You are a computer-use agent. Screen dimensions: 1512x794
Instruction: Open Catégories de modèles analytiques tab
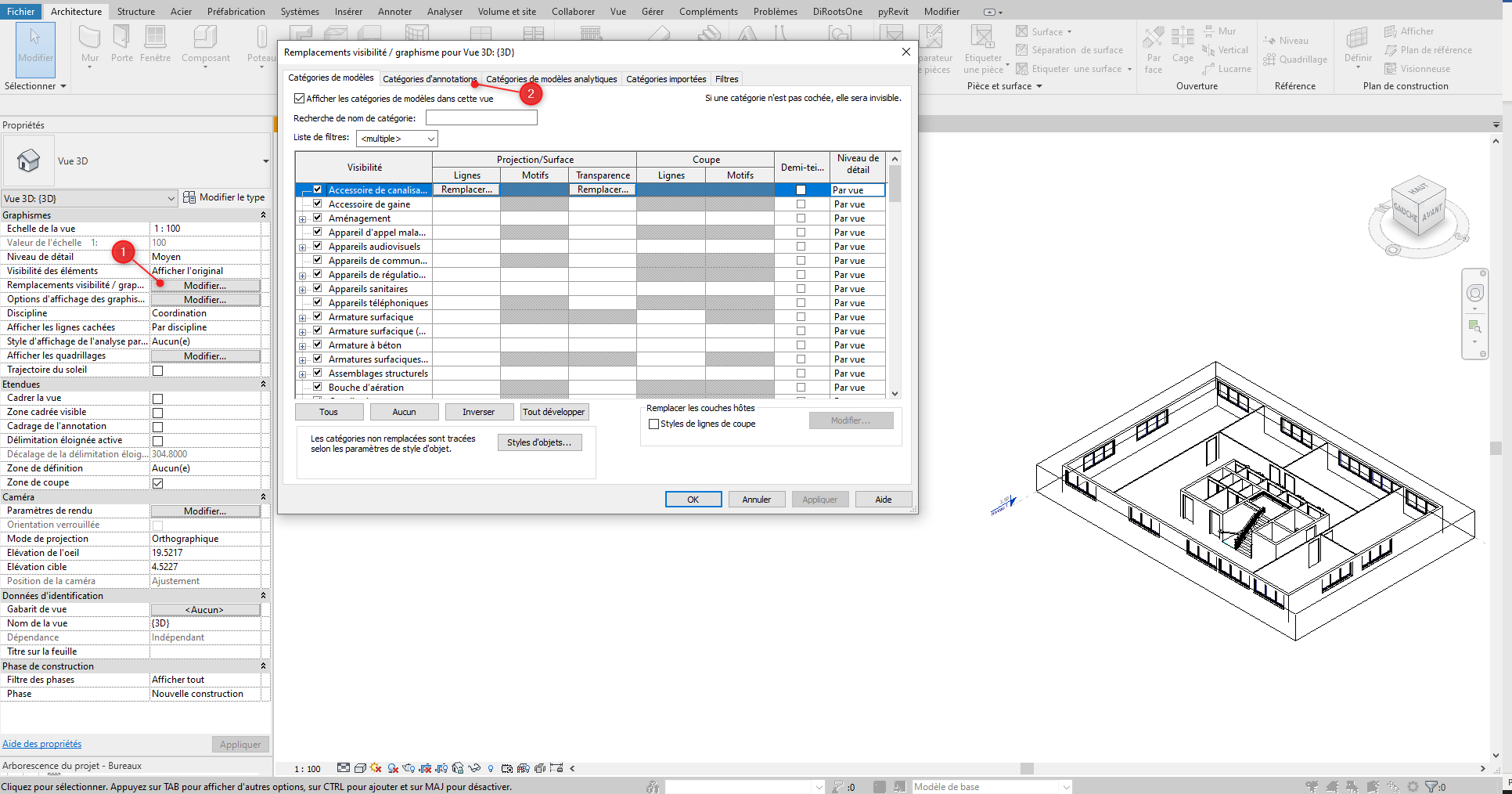(x=551, y=79)
